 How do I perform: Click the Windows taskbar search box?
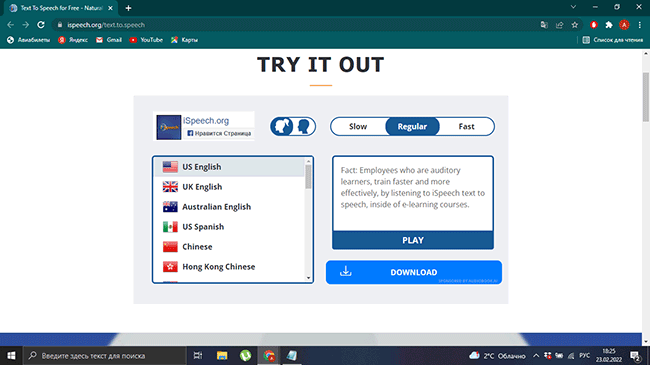point(105,355)
